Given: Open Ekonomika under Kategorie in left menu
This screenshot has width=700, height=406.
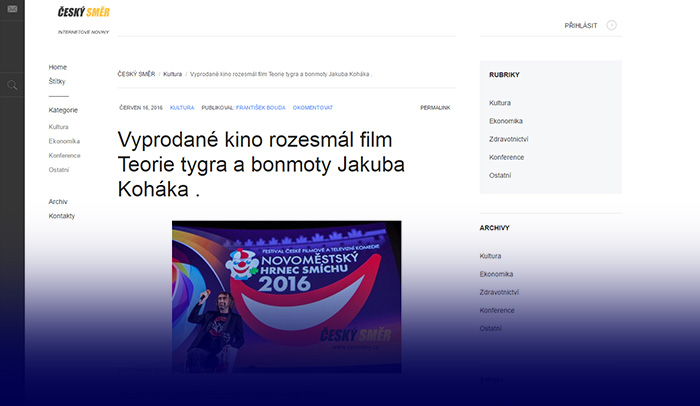Looking at the screenshot, I should 64,141.
